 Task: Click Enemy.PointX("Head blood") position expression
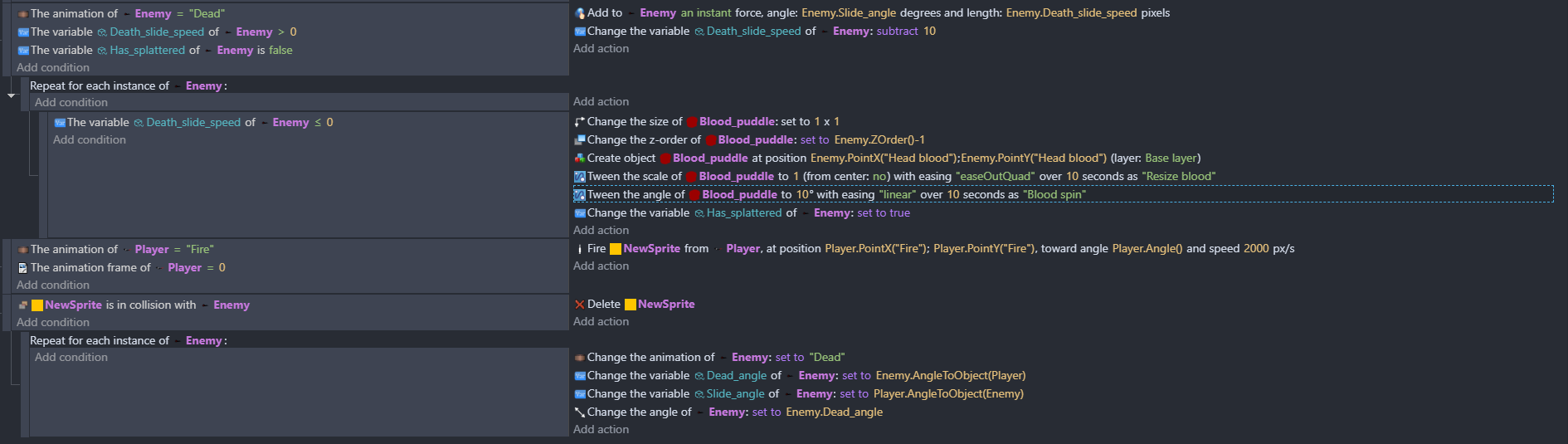click(884, 159)
